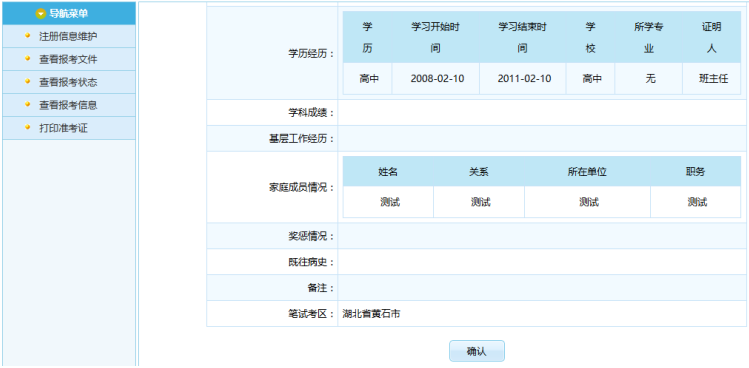Open 查看报考状态 menu item
The image size is (749, 368).
[68, 82]
